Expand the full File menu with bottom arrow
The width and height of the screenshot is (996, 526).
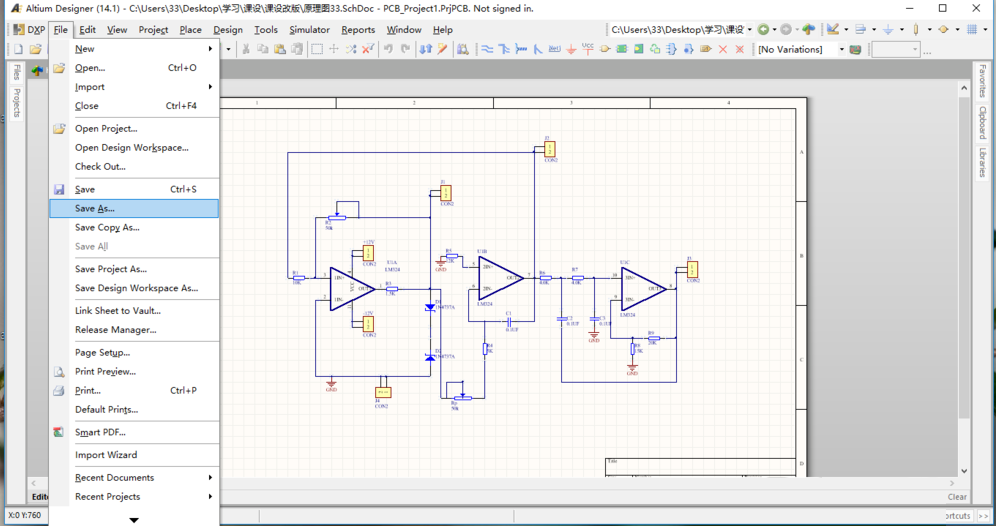[x=134, y=520]
